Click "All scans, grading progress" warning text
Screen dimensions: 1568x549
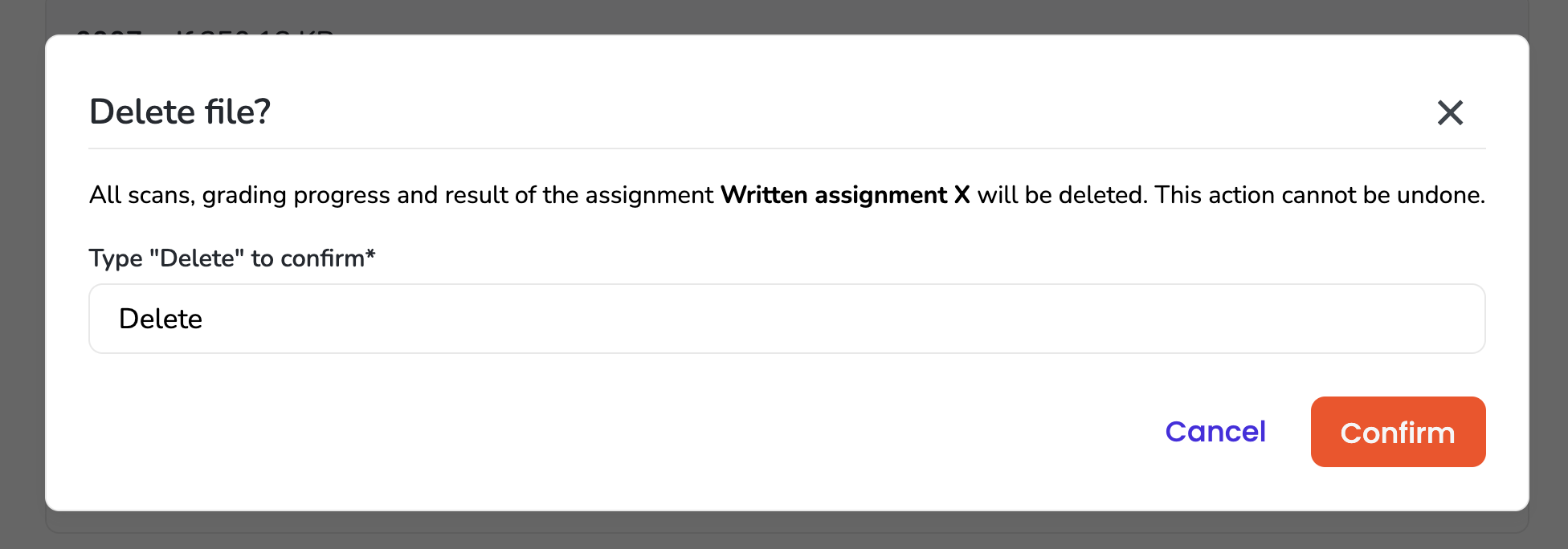point(241,195)
